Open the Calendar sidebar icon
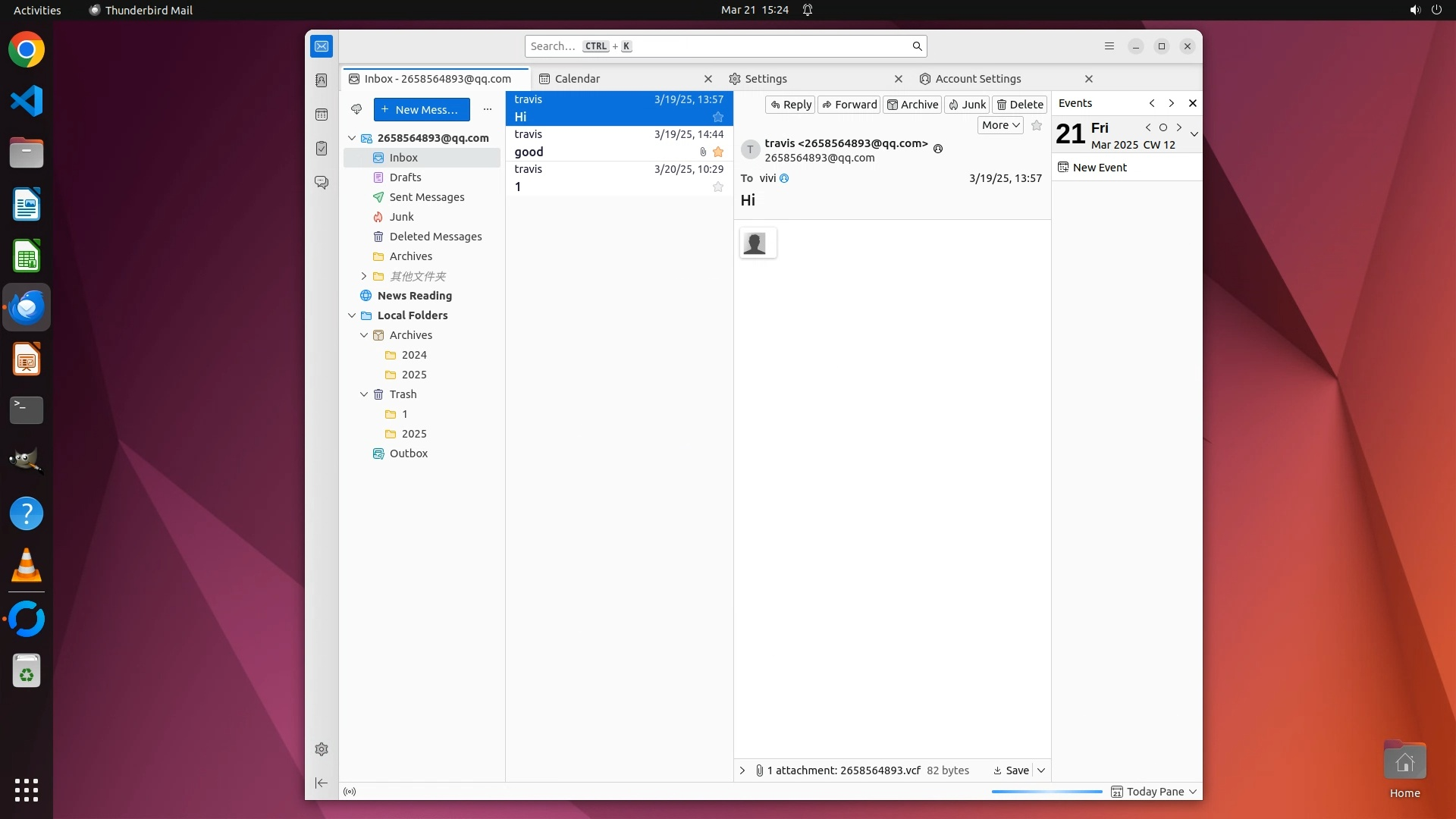Screen dimensions: 1456x819 322,115
